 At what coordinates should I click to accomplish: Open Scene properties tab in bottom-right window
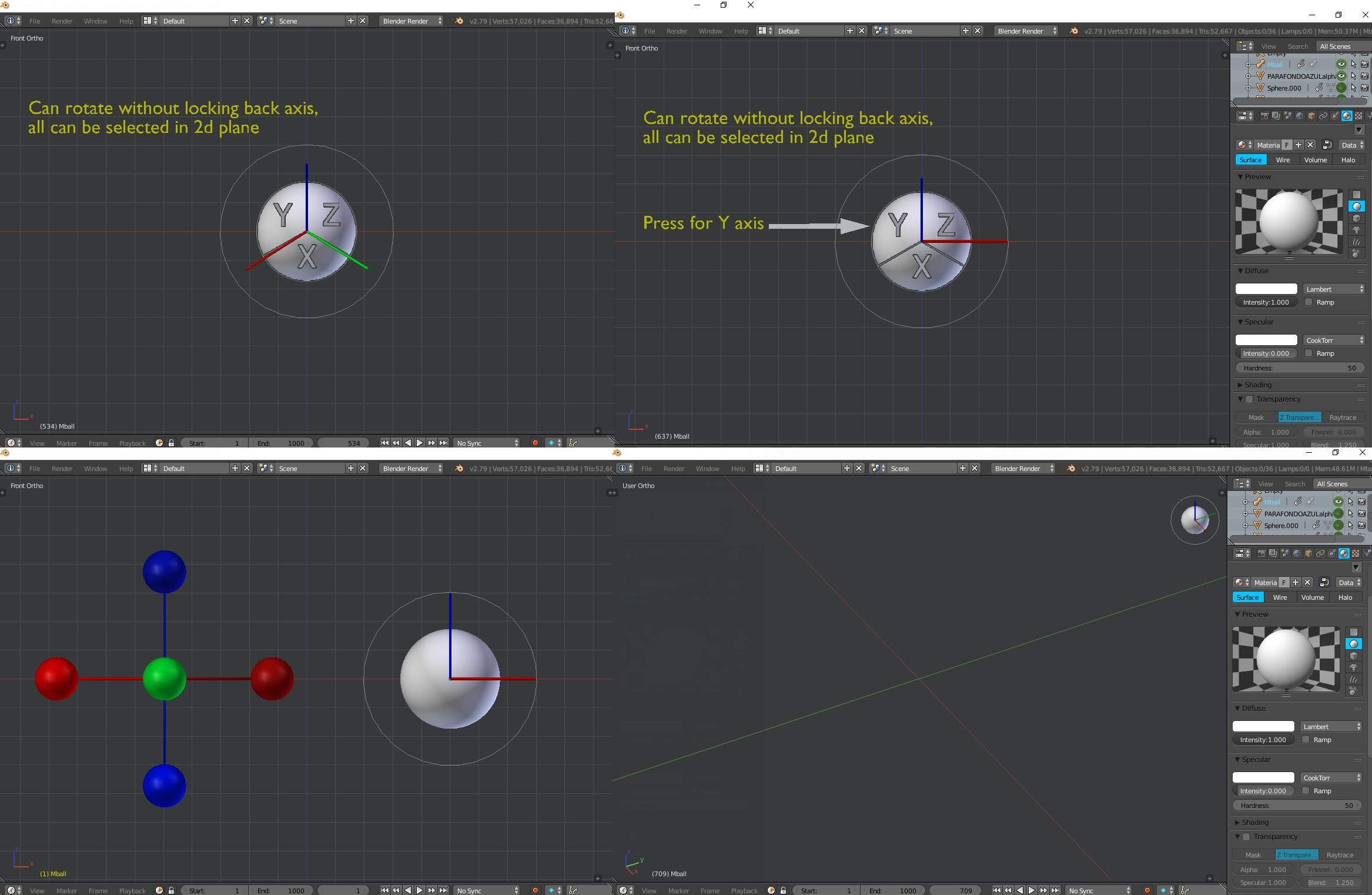[1284, 553]
